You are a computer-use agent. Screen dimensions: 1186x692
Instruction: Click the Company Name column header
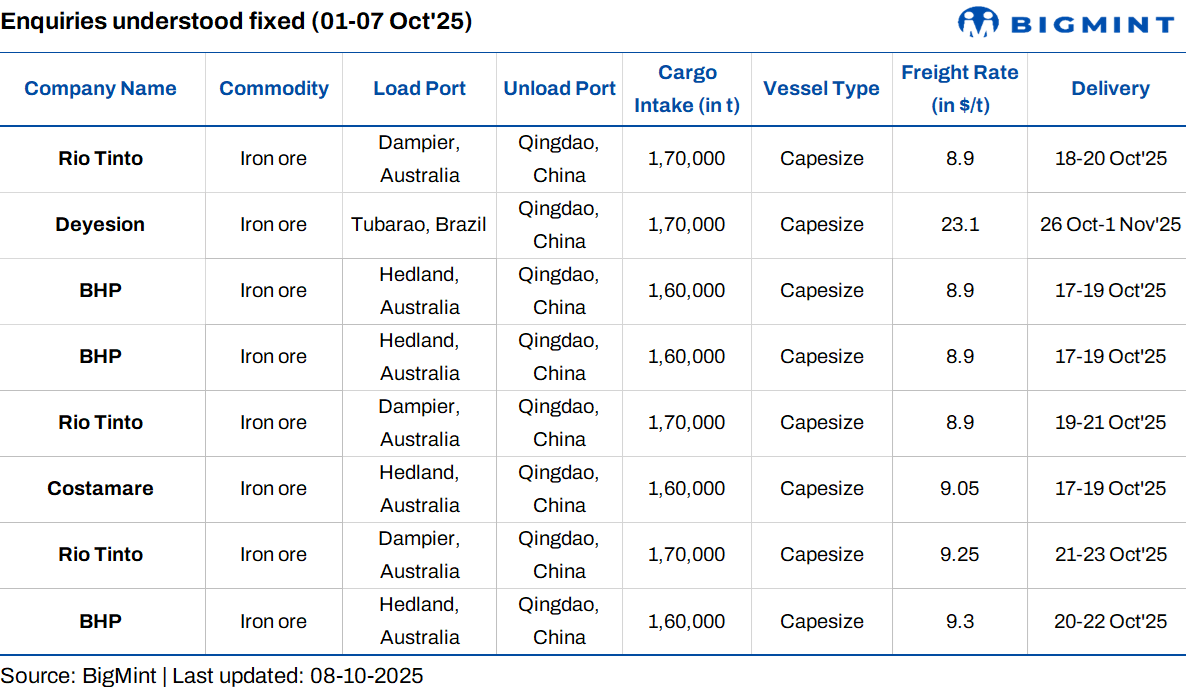[100, 88]
